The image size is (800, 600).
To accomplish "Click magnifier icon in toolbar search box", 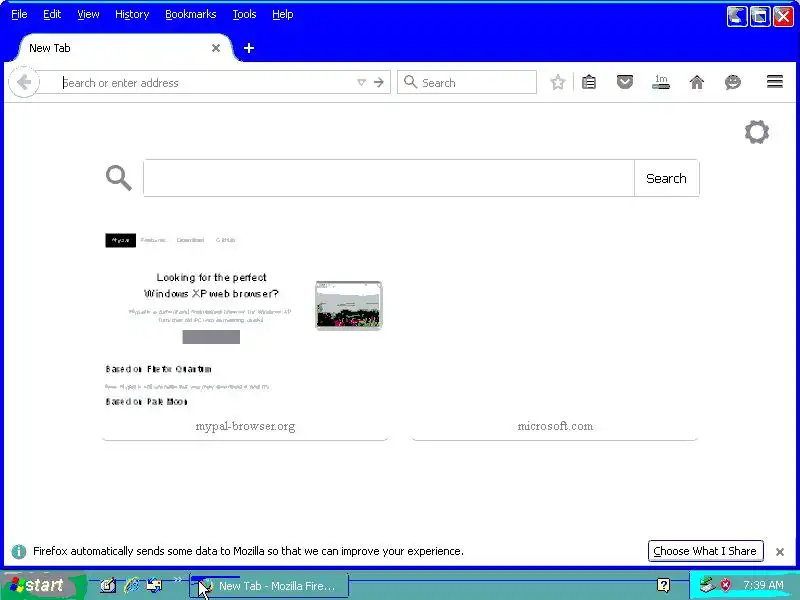I will pyautogui.click(x=410, y=82).
